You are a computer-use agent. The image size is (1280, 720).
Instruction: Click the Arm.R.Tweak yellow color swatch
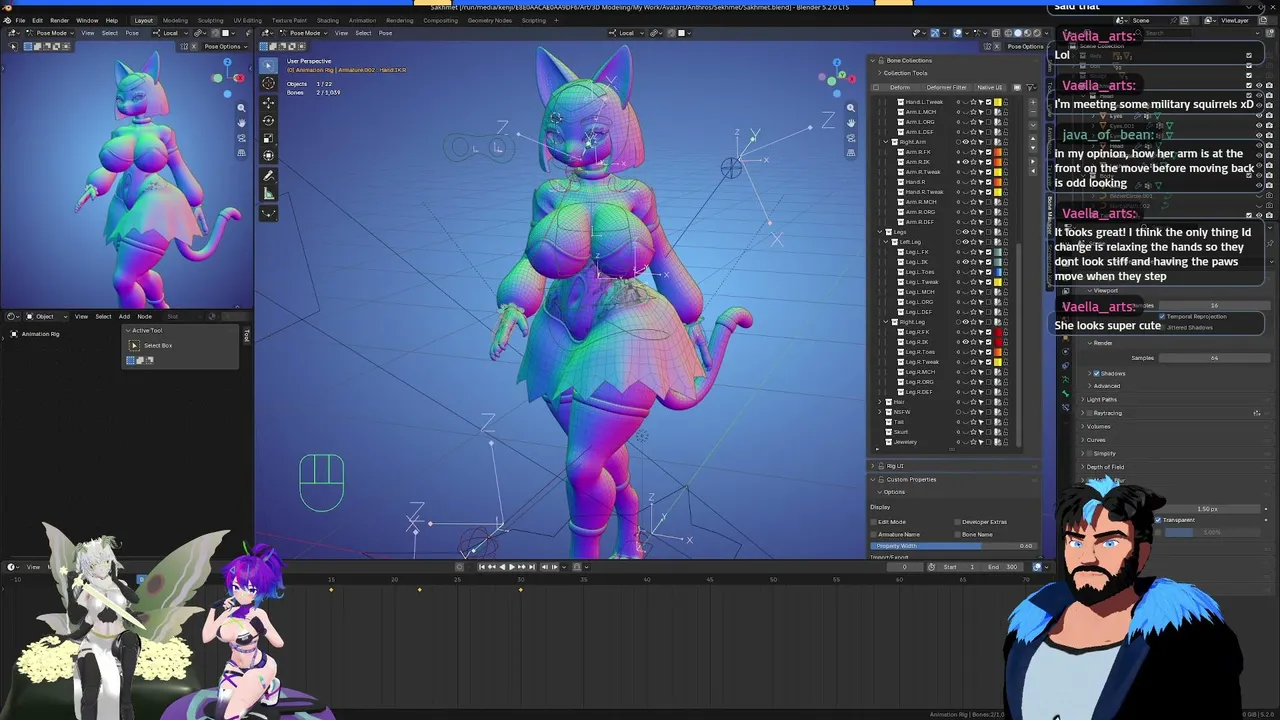[997, 172]
